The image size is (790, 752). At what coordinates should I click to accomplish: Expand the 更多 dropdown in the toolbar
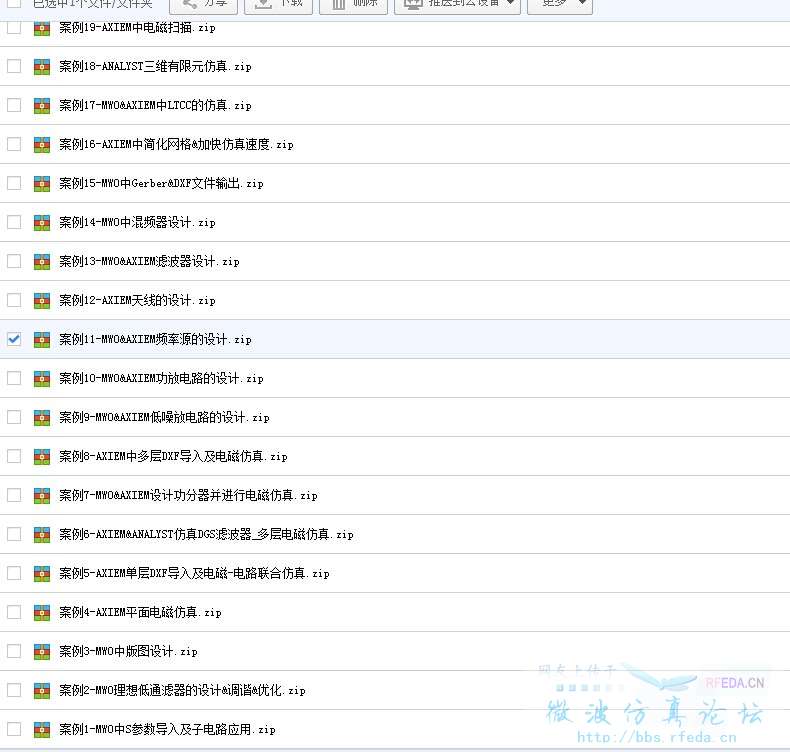pos(560,5)
